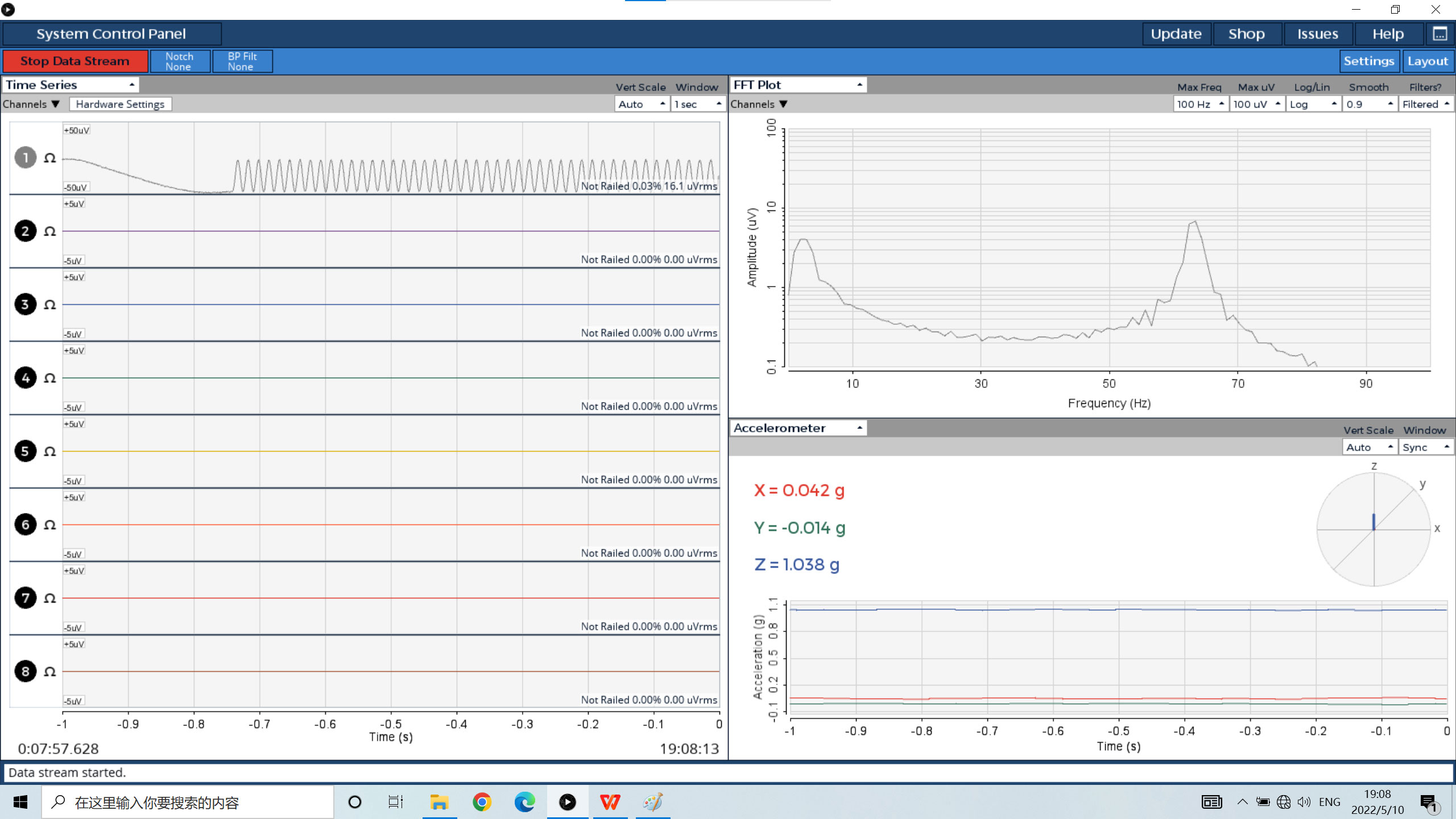Toggle channel 1 on/off button
Viewport: 1456px width, 819px height.
pos(25,158)
